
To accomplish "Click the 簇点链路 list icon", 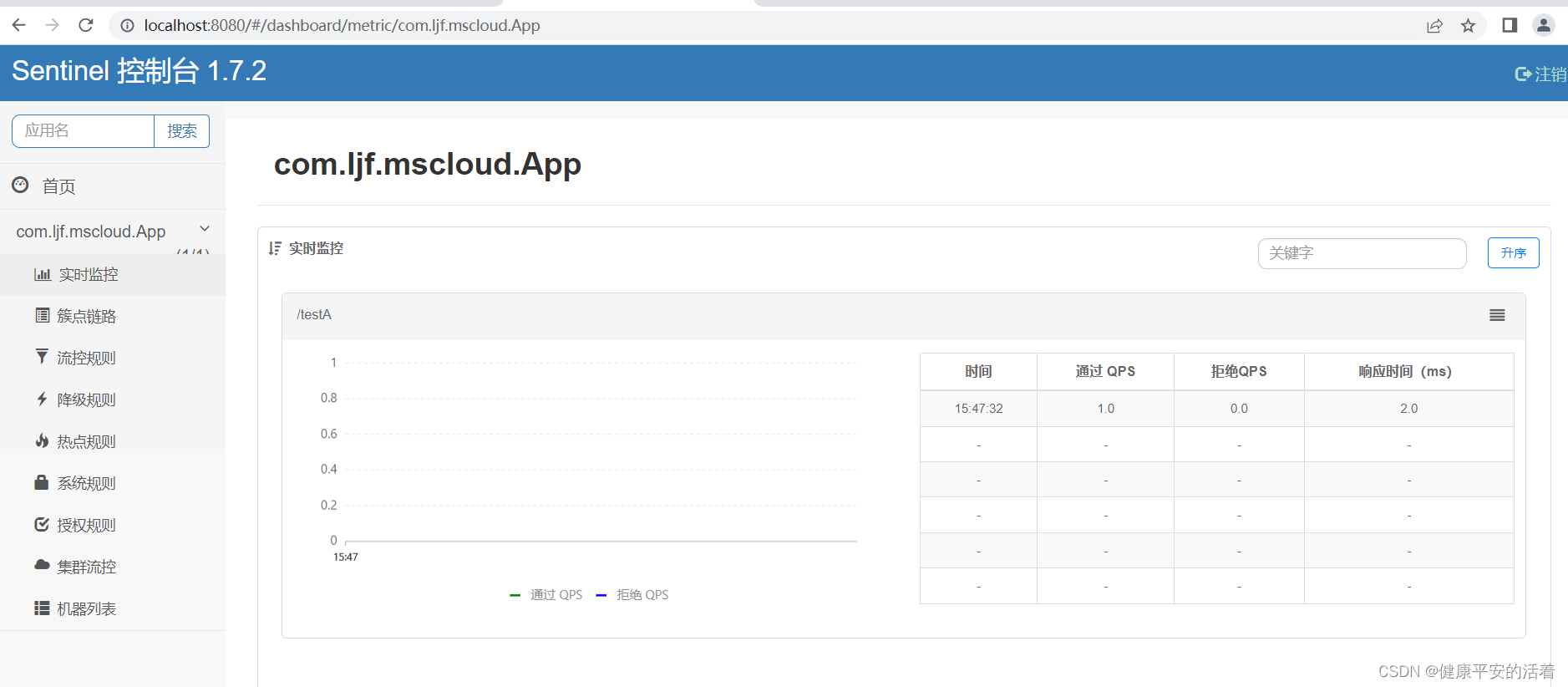I will click(43, 315).
